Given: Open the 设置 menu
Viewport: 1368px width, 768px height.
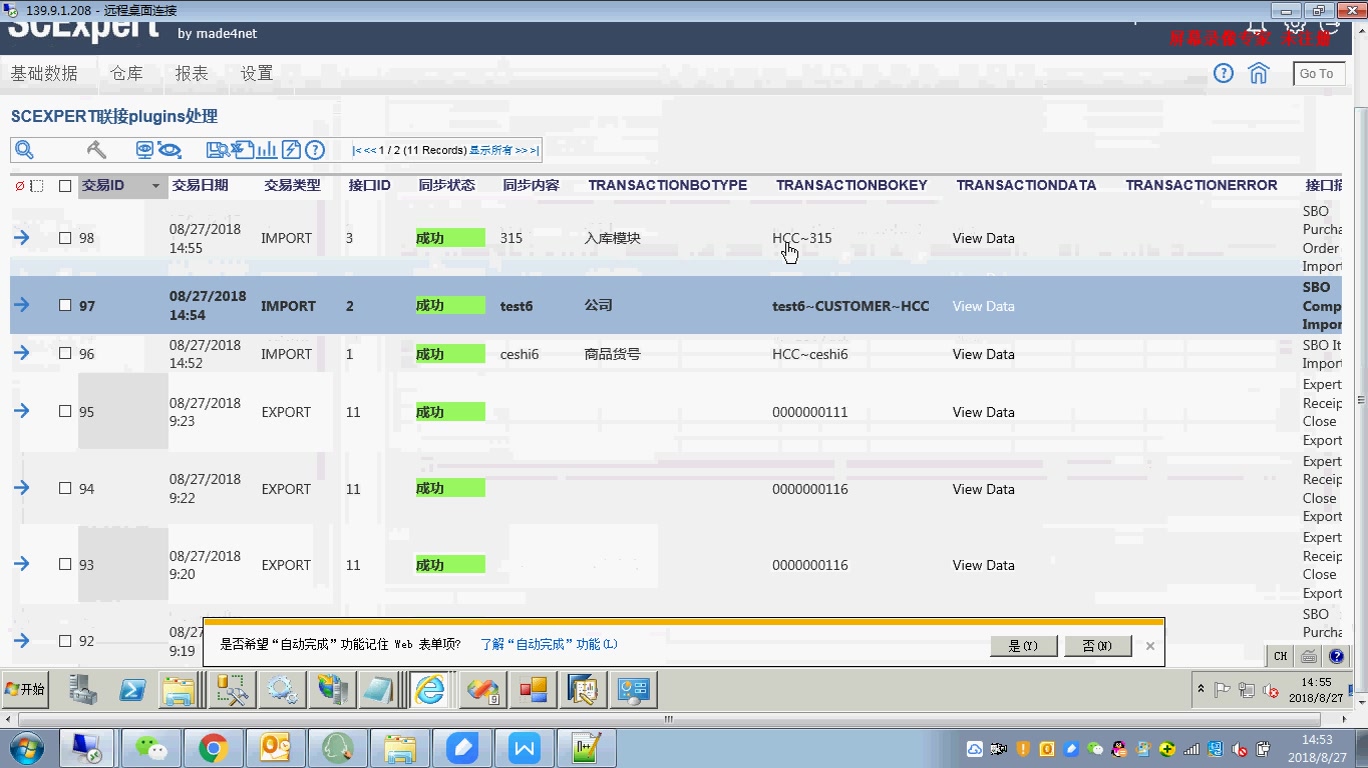Looking at the screenshot, I should pos(256,73).
